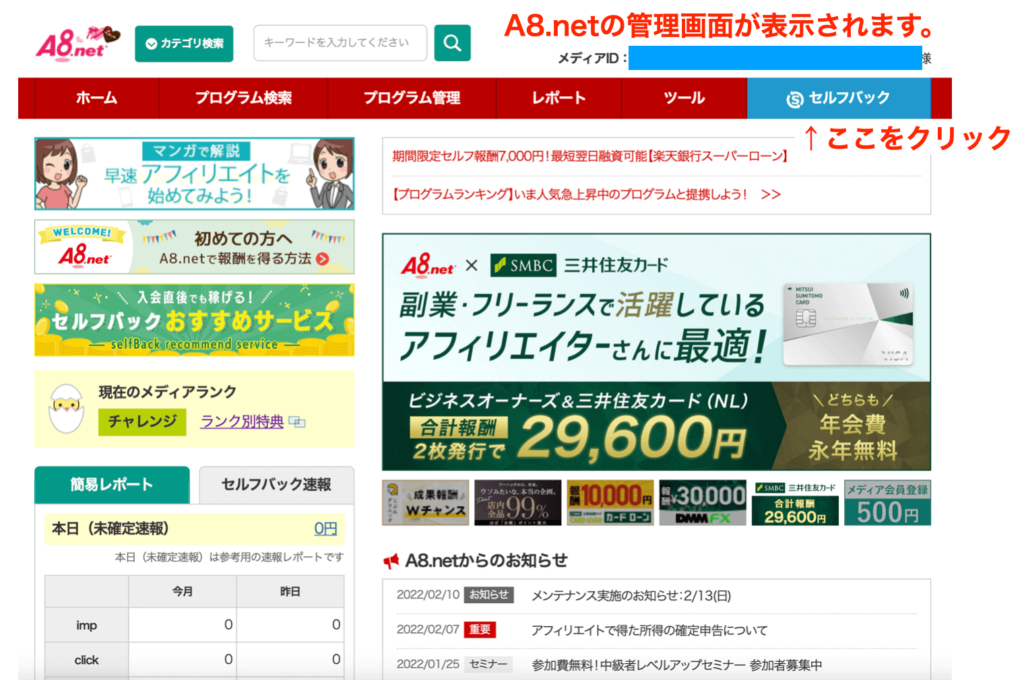
Task: Select the DMM FX 30,000 thumbnail
Action: 703,503
